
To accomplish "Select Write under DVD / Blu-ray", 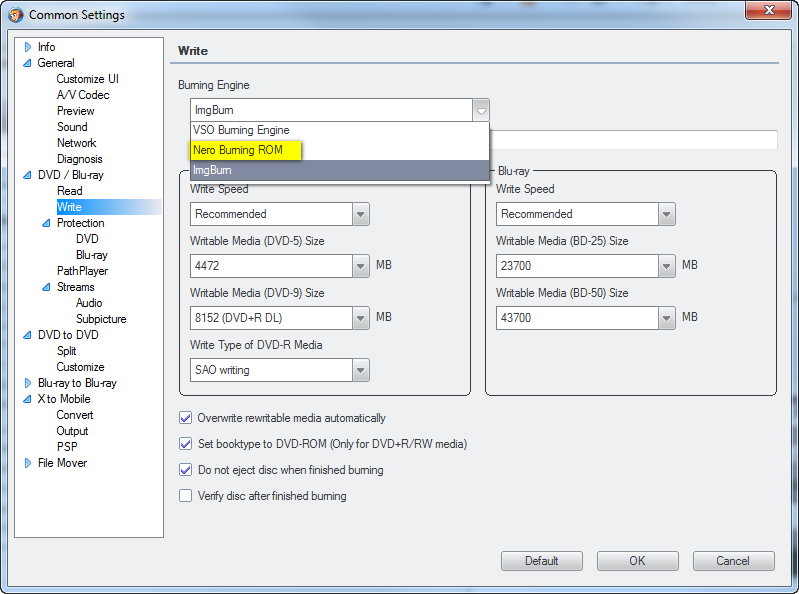I will point(69,207).
